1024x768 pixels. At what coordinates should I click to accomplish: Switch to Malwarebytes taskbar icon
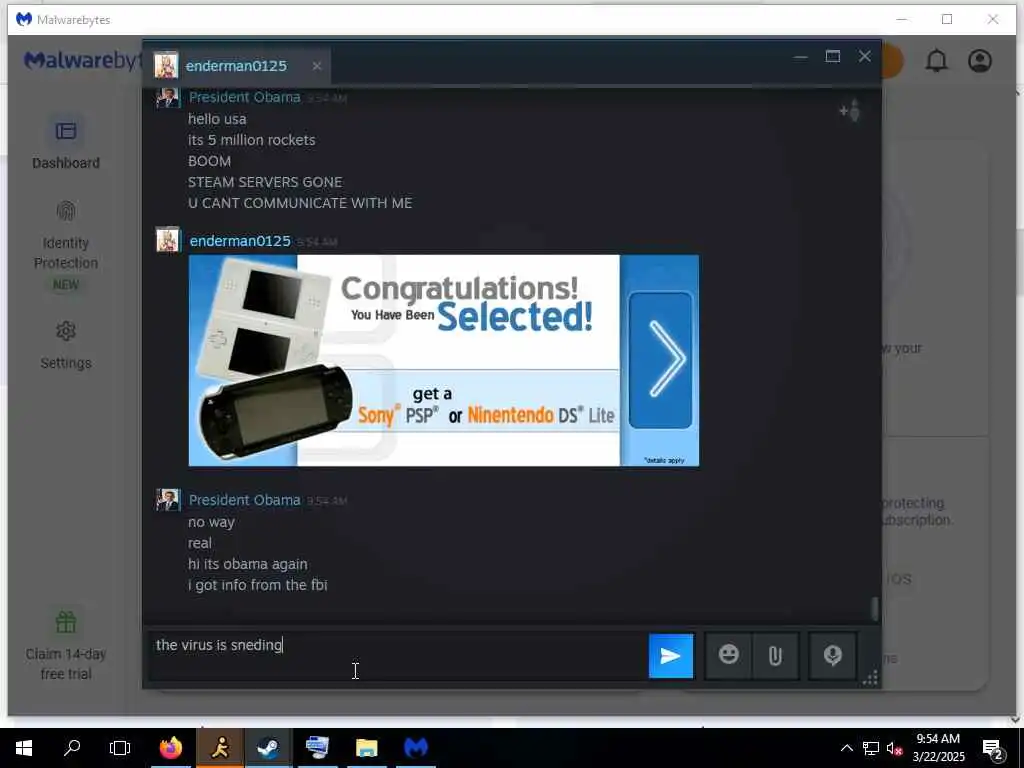[x=415, y=748]
